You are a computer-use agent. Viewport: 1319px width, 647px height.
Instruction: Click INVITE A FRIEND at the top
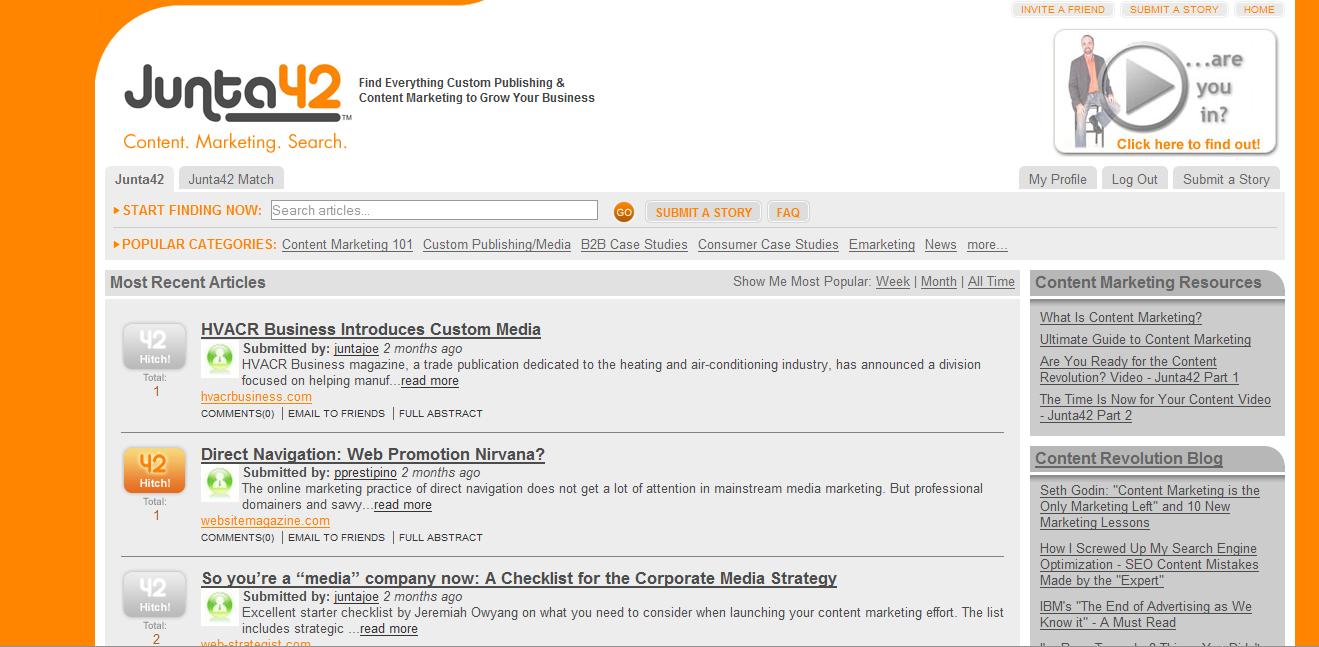pos(1062,9)
